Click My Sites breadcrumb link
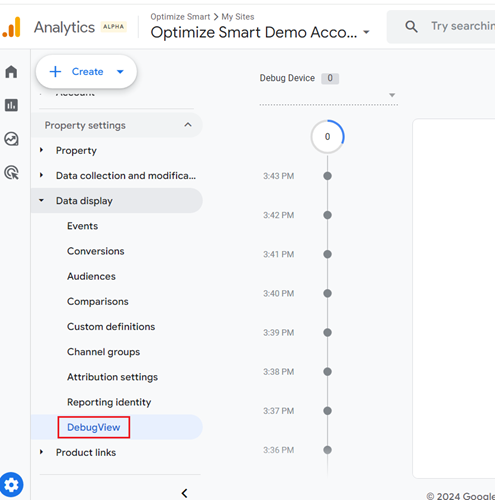Viewport: 495px width, 500px height. 238,17
